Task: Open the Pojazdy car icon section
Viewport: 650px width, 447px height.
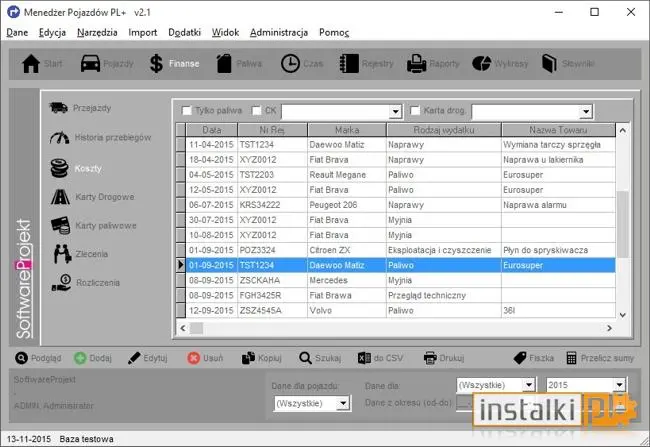Action: (x=90, y=63)
